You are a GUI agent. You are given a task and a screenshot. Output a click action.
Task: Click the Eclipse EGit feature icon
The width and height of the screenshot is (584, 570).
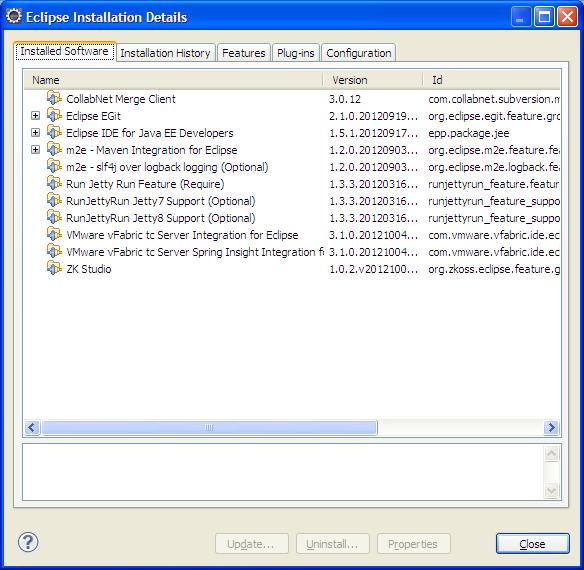click(x=54, y=115)
